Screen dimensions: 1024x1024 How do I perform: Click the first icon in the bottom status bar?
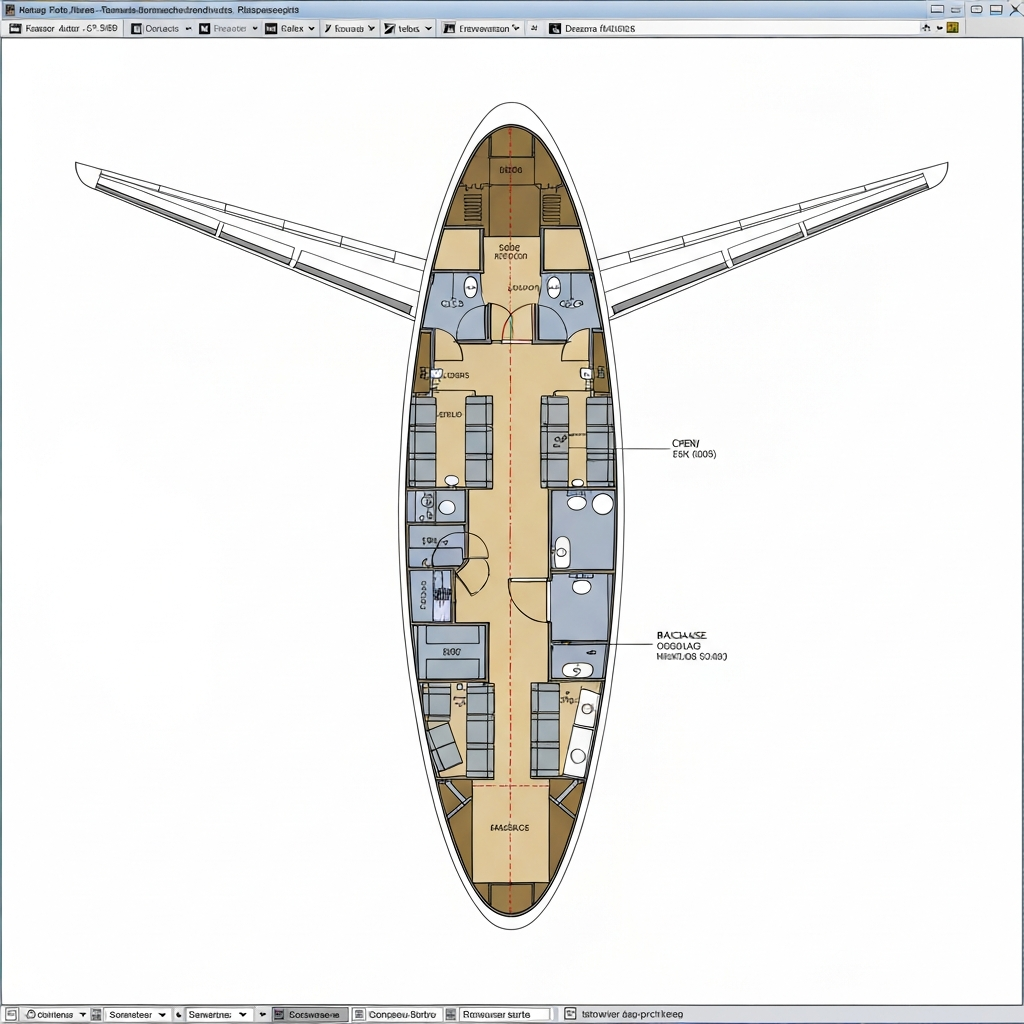[11, 1014]
